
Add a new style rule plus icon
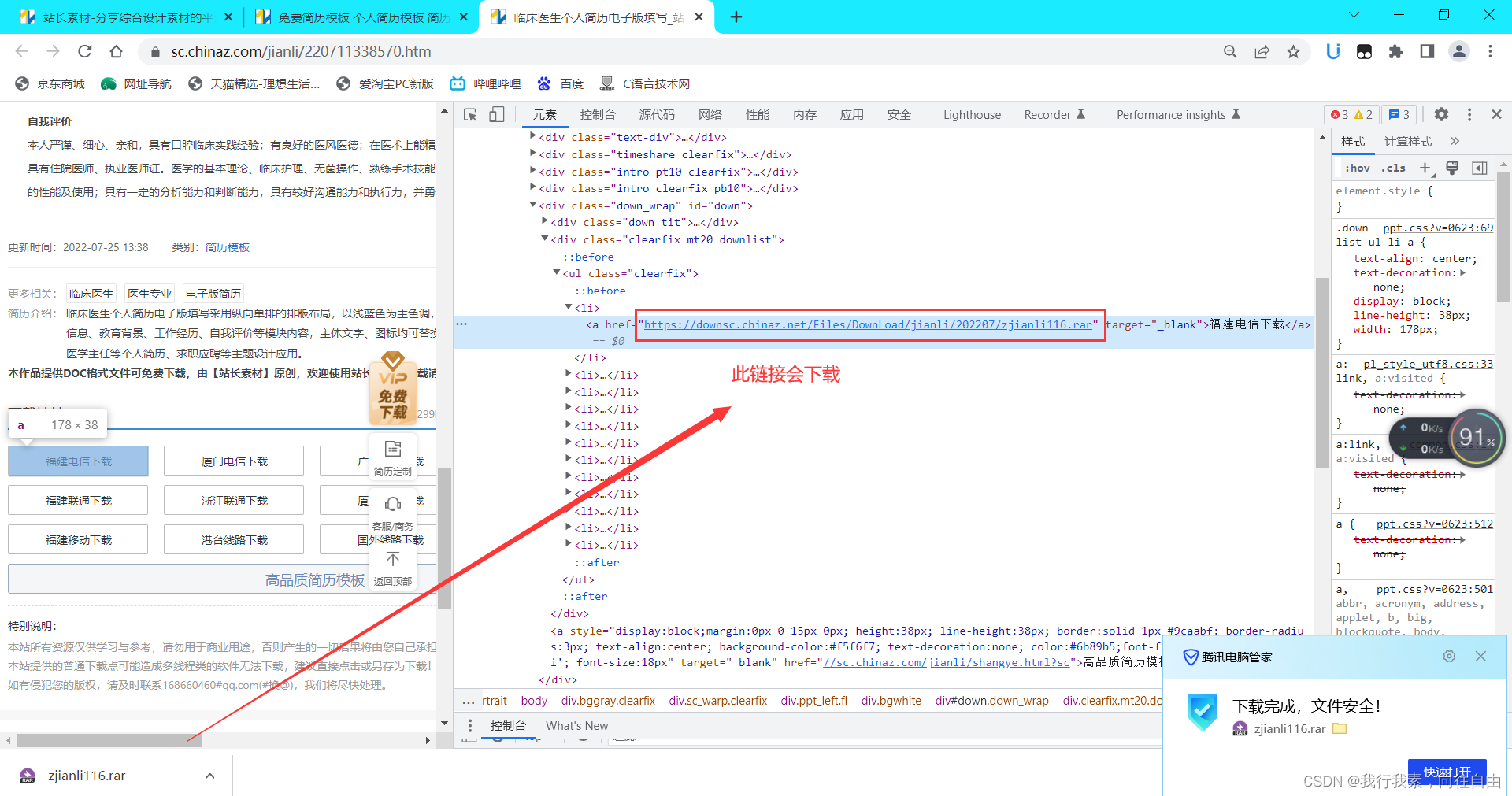[x=1425, y=168]
